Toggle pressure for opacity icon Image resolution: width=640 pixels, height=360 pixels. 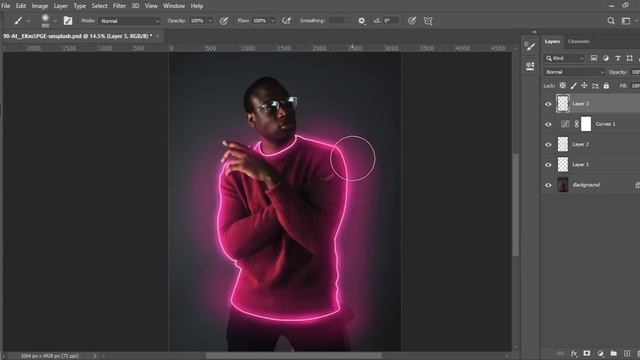(x=224, y=21)
